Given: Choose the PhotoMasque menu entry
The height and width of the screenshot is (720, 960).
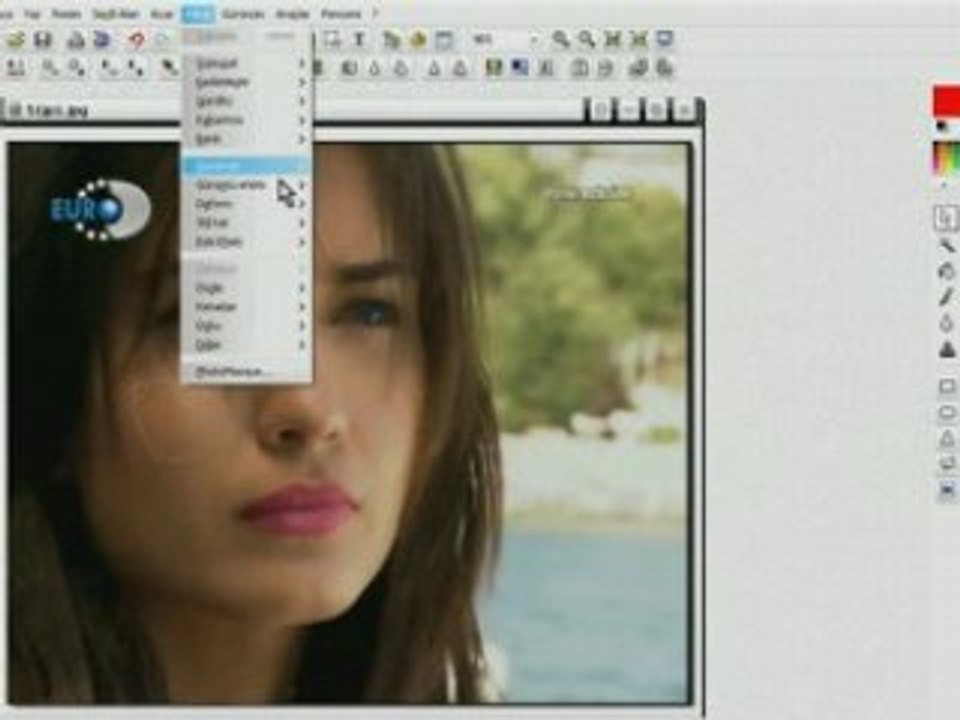Looking at the screenshot, I should click(247, 371).
